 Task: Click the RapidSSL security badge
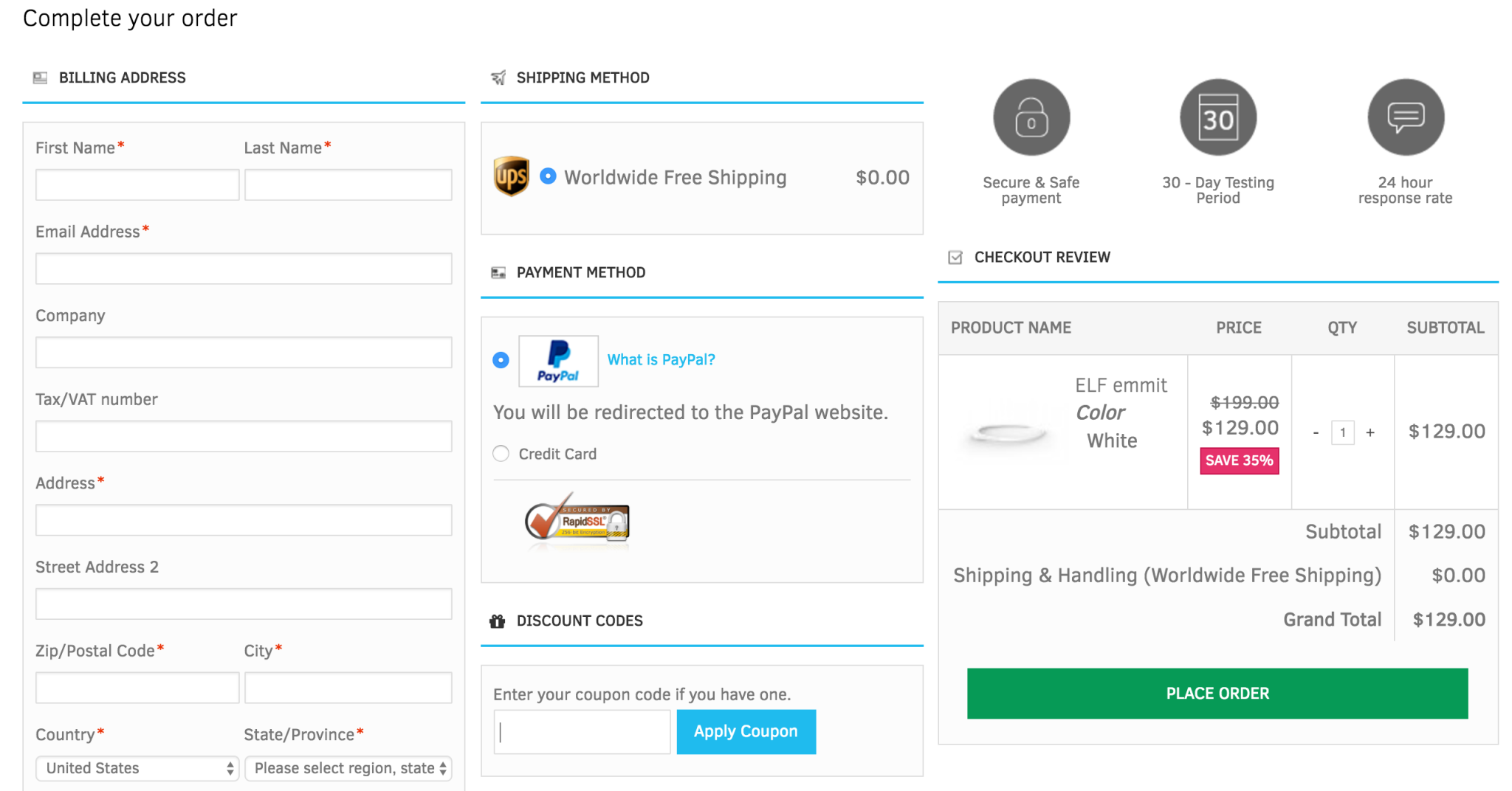pos(577,521)
